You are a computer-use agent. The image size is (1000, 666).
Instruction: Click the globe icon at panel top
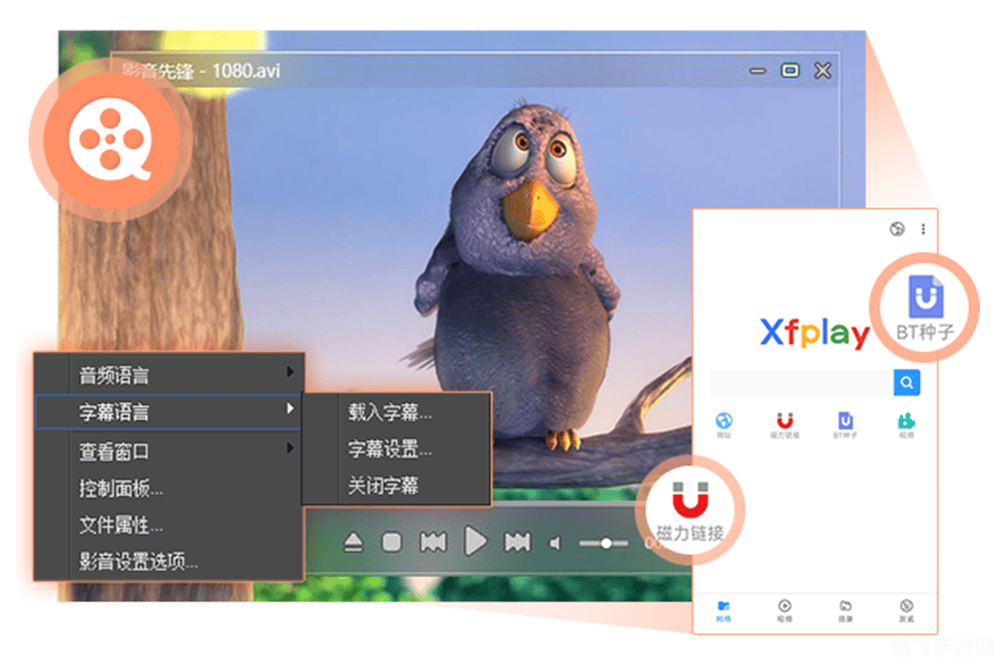[x=897, y=228]
